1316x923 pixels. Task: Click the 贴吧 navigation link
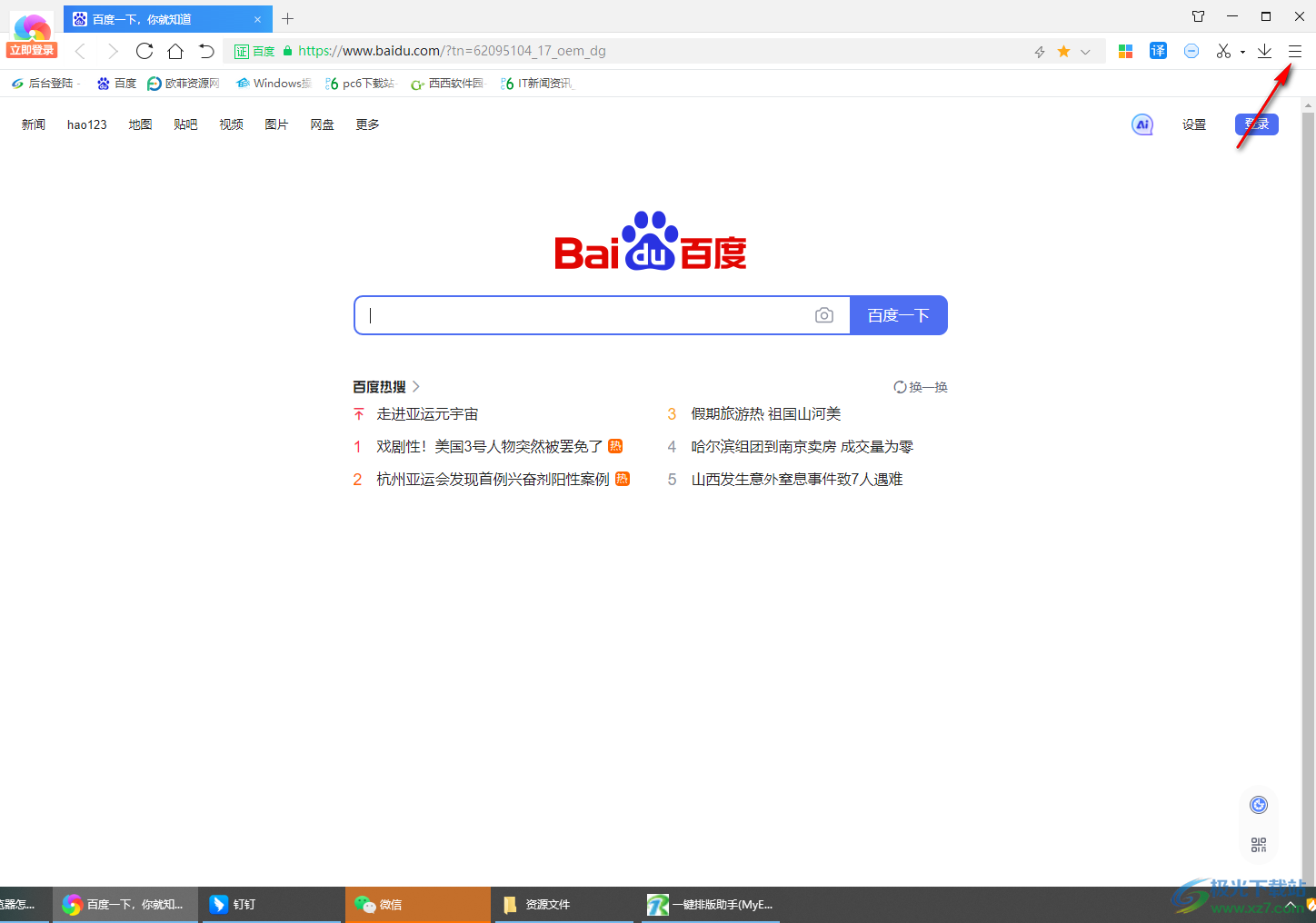[185, 124]
